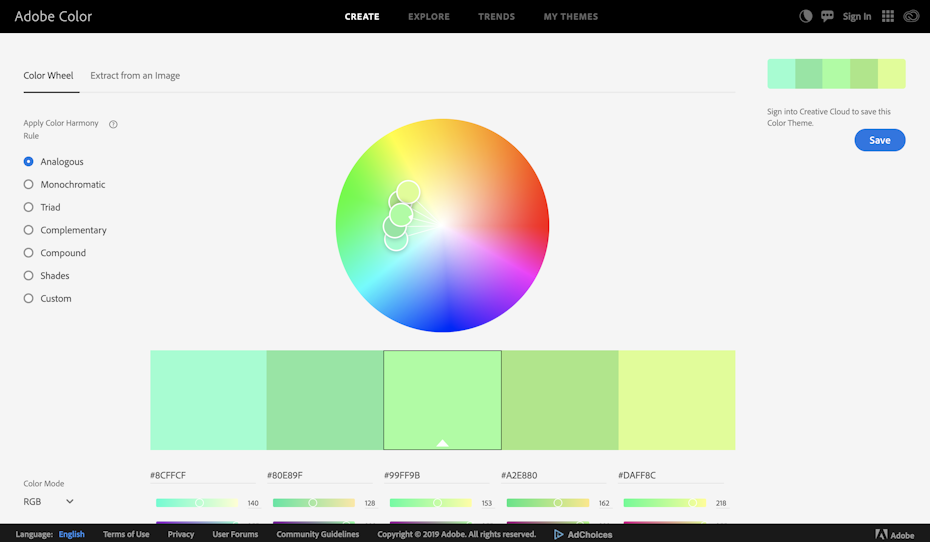Select the #99FF9B base color swatch
The height and width of the screenshot is (542, 930).
point(442,400)
